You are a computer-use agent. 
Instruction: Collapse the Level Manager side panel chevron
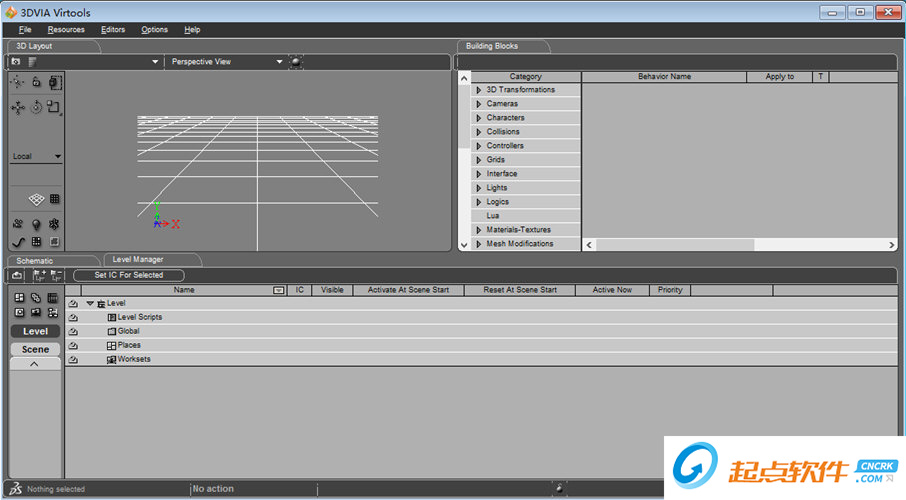click(x=35, y=364)
